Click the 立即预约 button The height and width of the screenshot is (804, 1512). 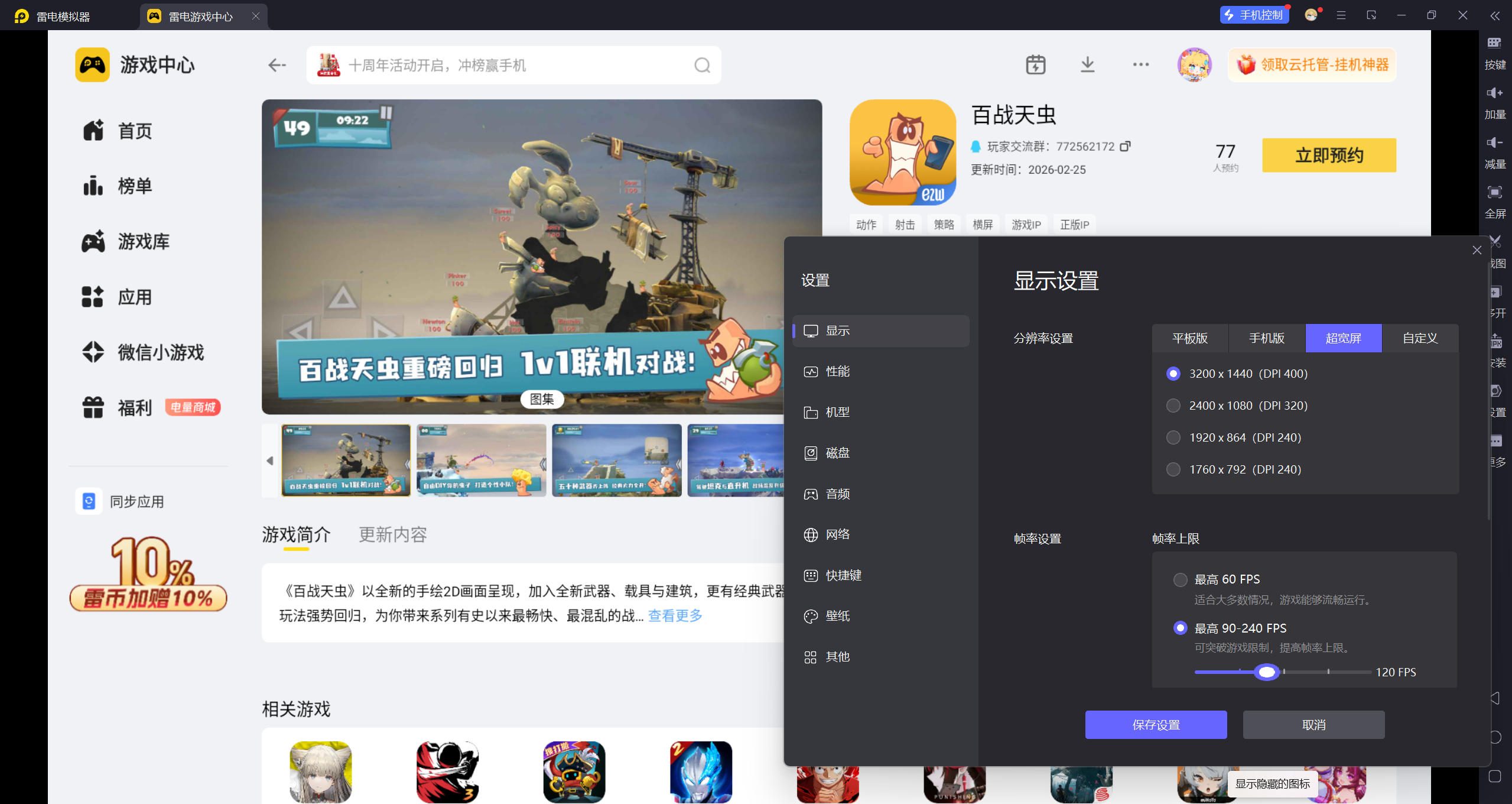[x=1328, y=155]
